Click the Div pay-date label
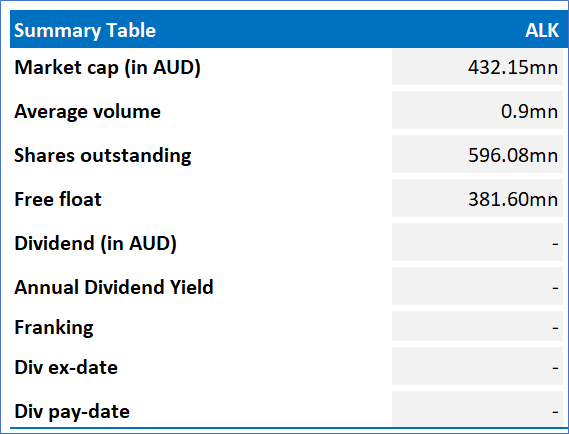 coord(72,412)
